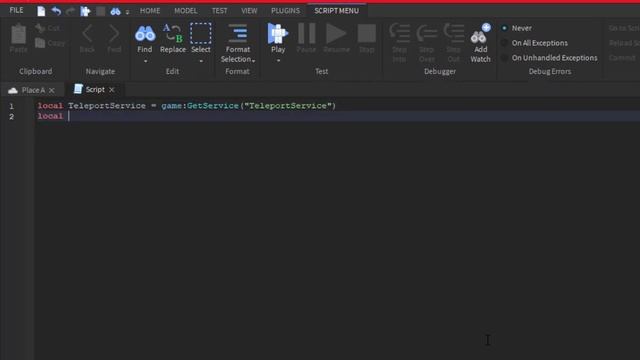Screen dimensions: 640x360
Task: Redo the last undone action
Action: (x=70, y=11)
